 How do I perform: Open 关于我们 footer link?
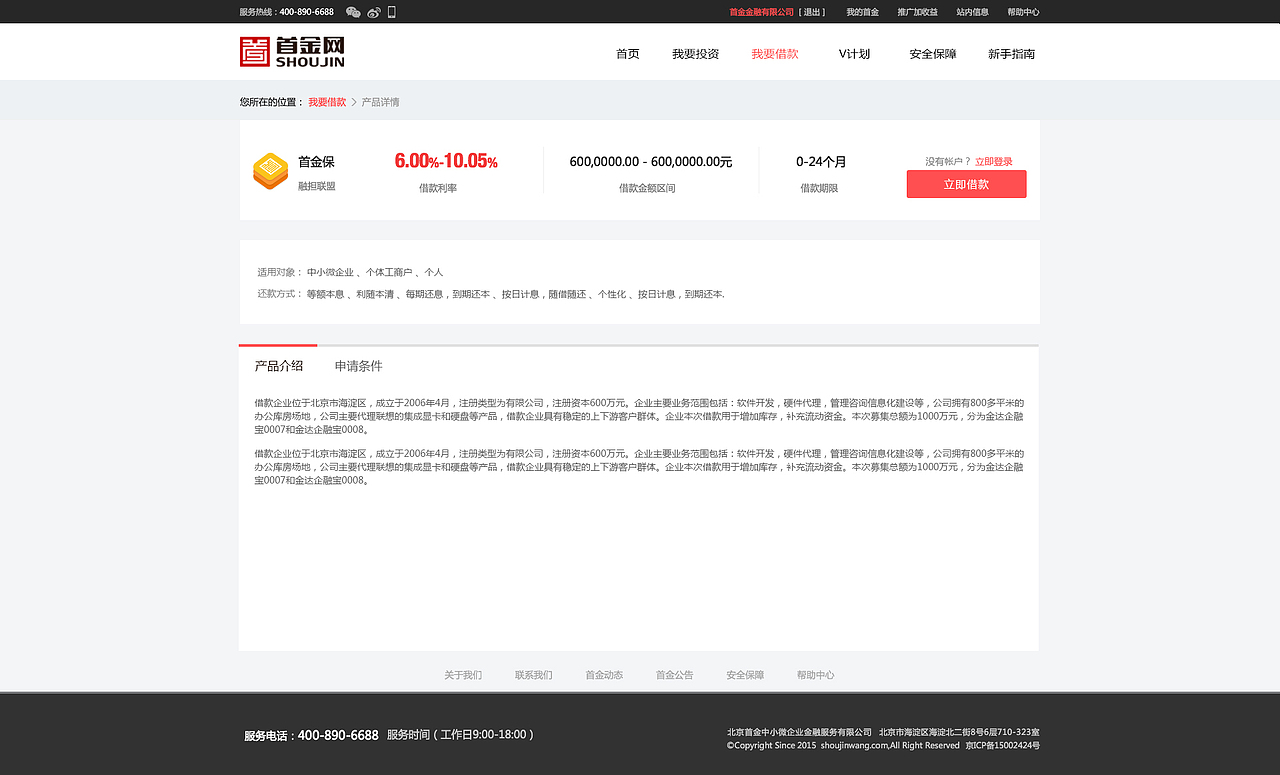tap(463, 675)
